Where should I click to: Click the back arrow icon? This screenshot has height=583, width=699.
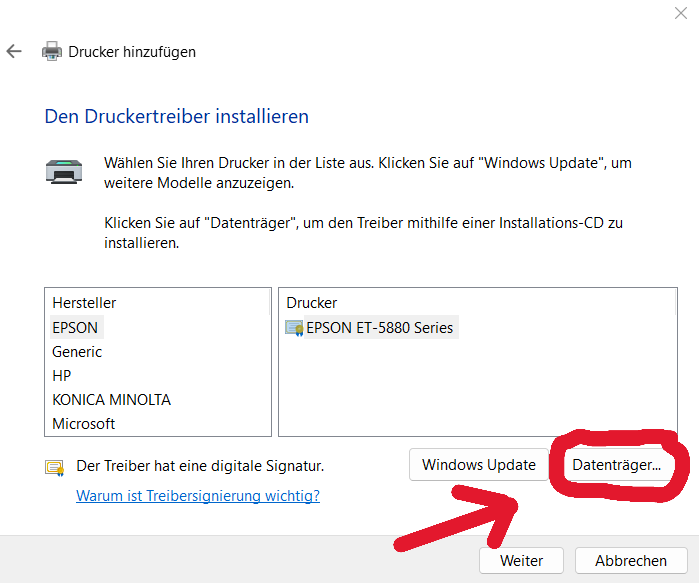14,51
